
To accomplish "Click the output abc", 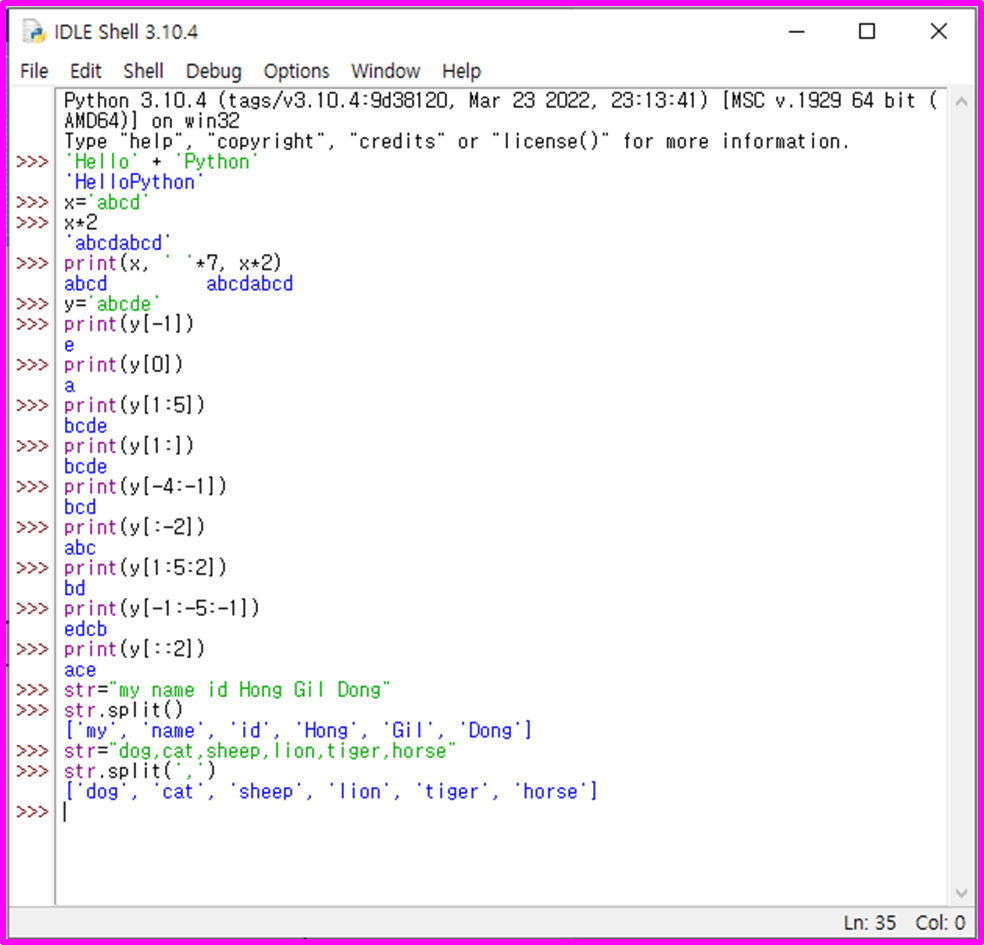I will [80, 548].
